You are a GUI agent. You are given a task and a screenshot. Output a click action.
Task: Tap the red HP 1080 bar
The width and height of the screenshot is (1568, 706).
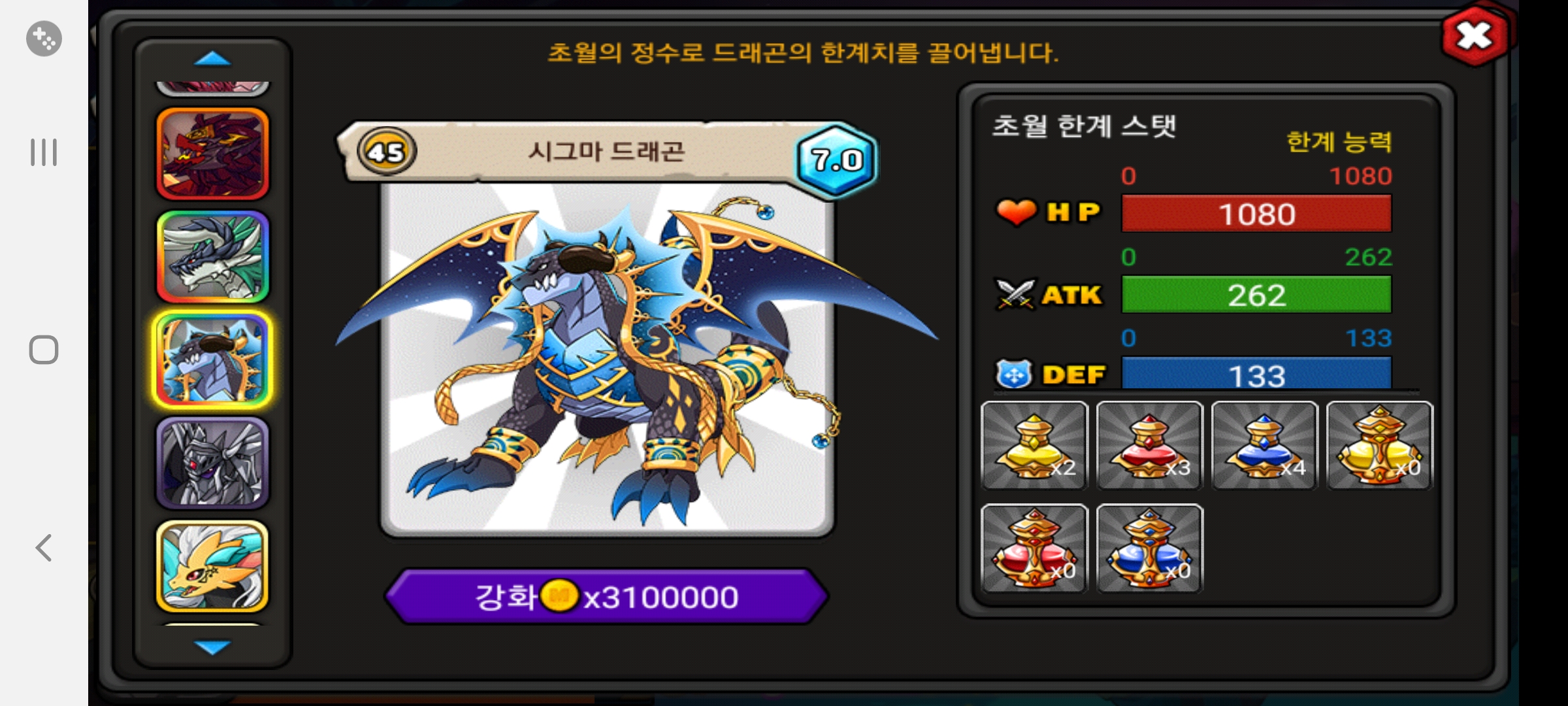pyautogui.click(x=1256, y=214)
